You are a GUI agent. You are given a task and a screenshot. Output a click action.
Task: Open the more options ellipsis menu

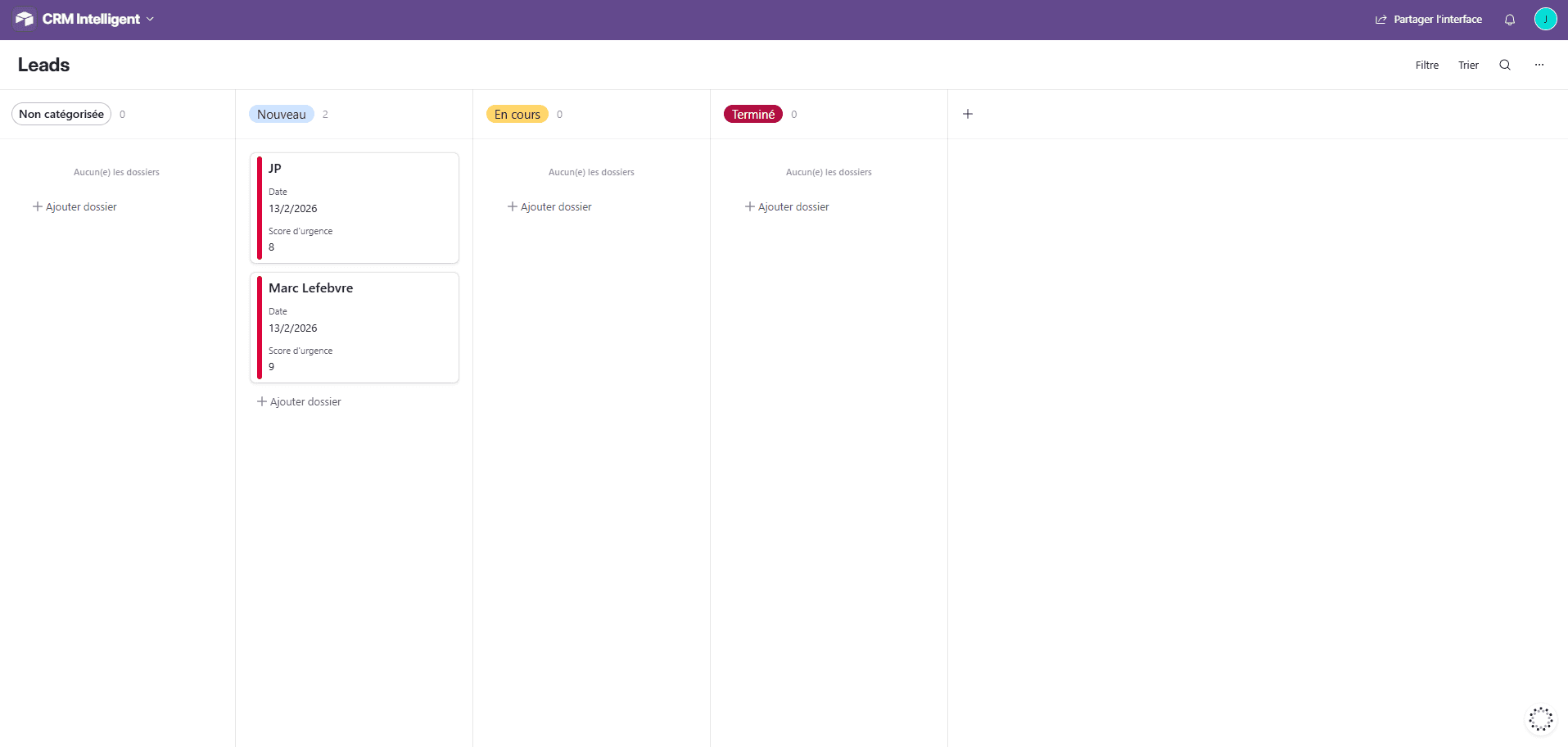[1539, 65]
